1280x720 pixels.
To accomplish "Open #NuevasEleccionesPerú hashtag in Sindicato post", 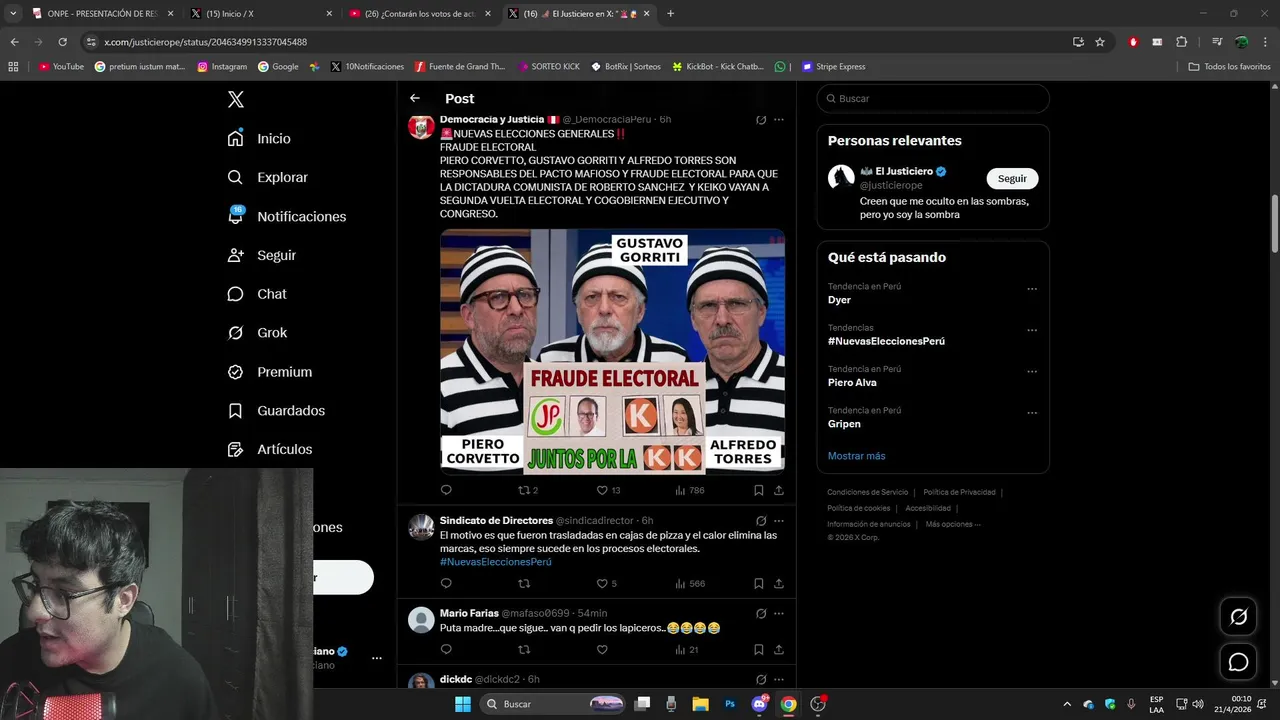I will point(495,562).
